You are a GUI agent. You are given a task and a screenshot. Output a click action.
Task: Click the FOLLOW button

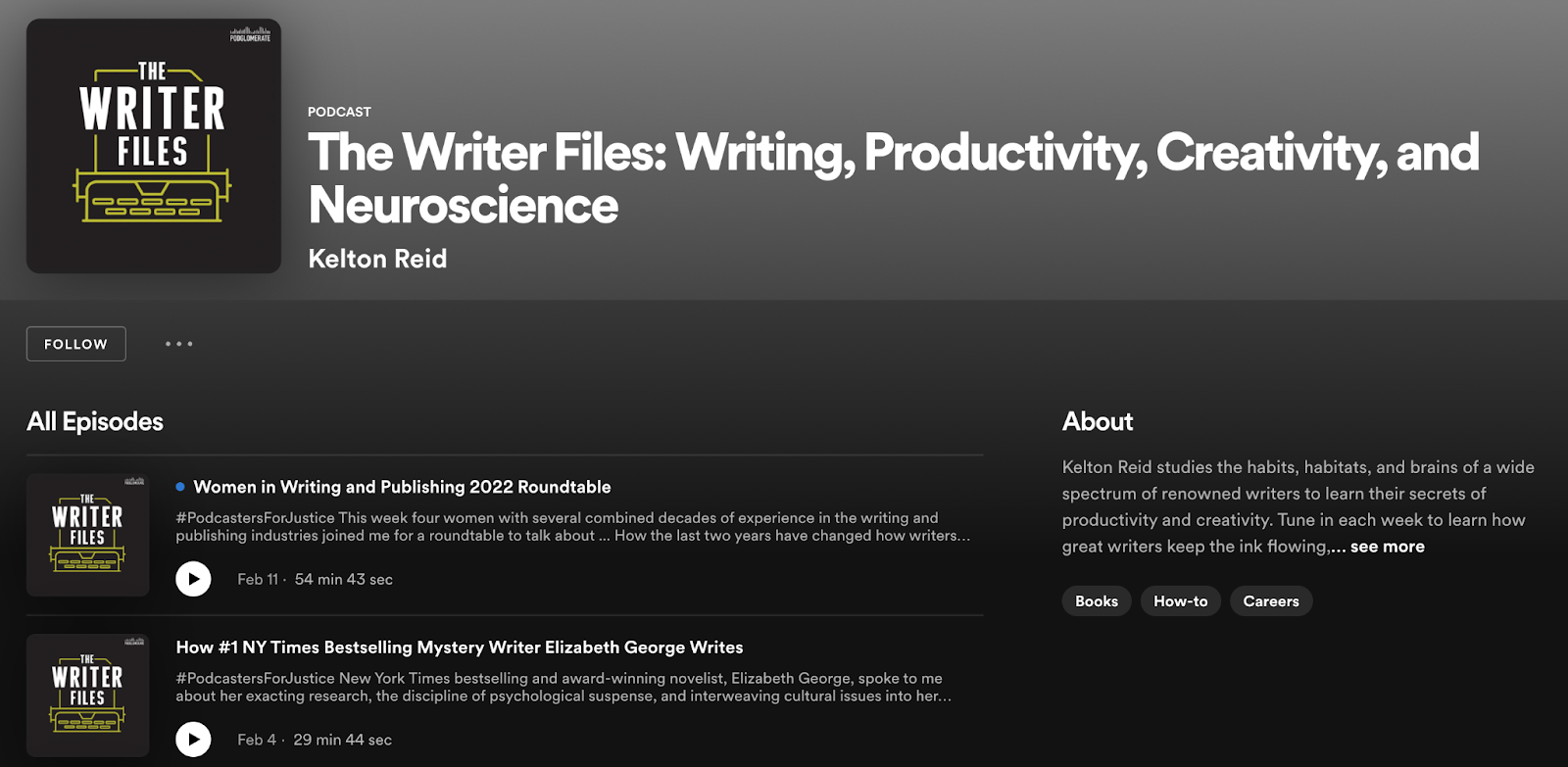(x=76, y=344)
